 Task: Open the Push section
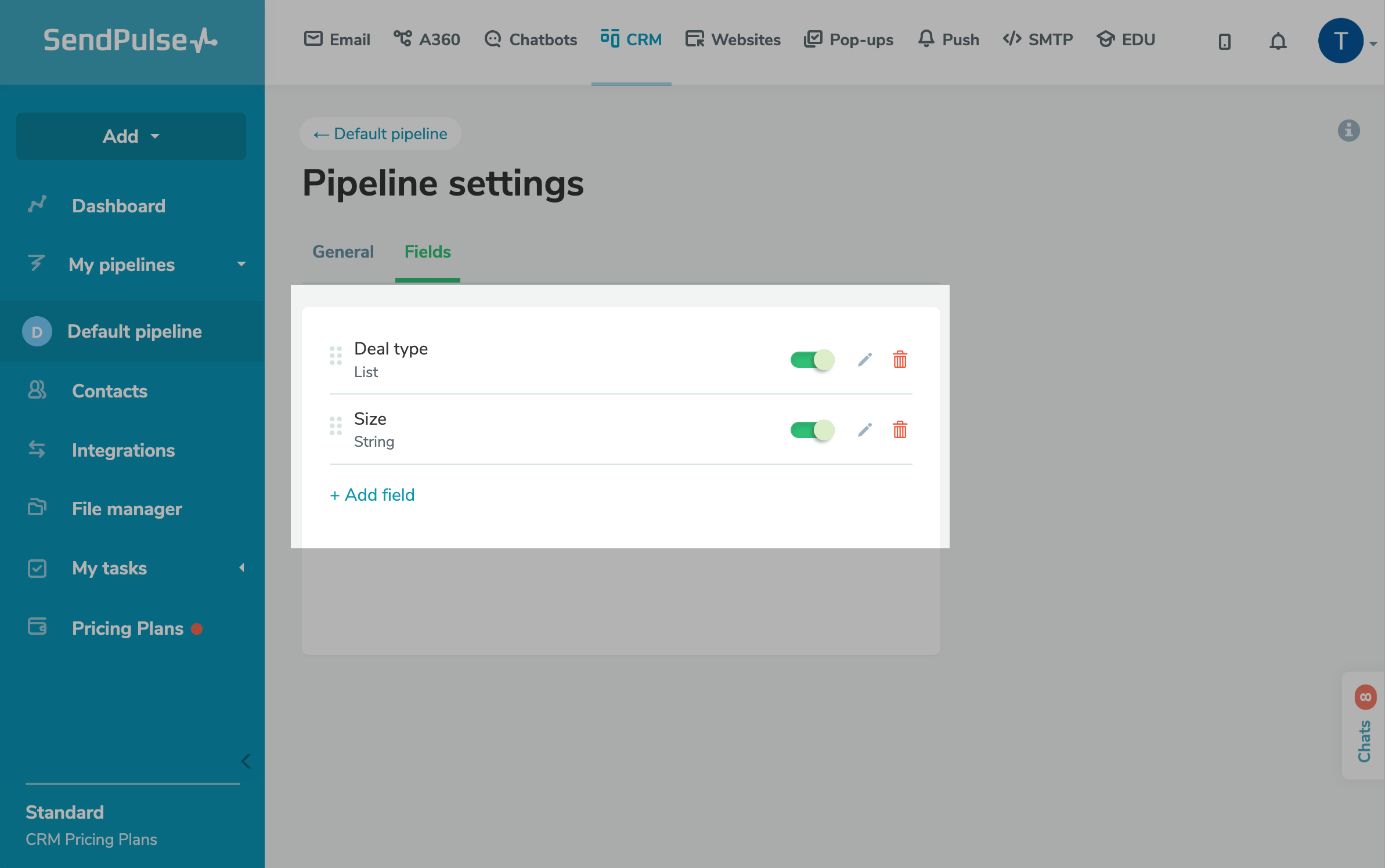948,39
